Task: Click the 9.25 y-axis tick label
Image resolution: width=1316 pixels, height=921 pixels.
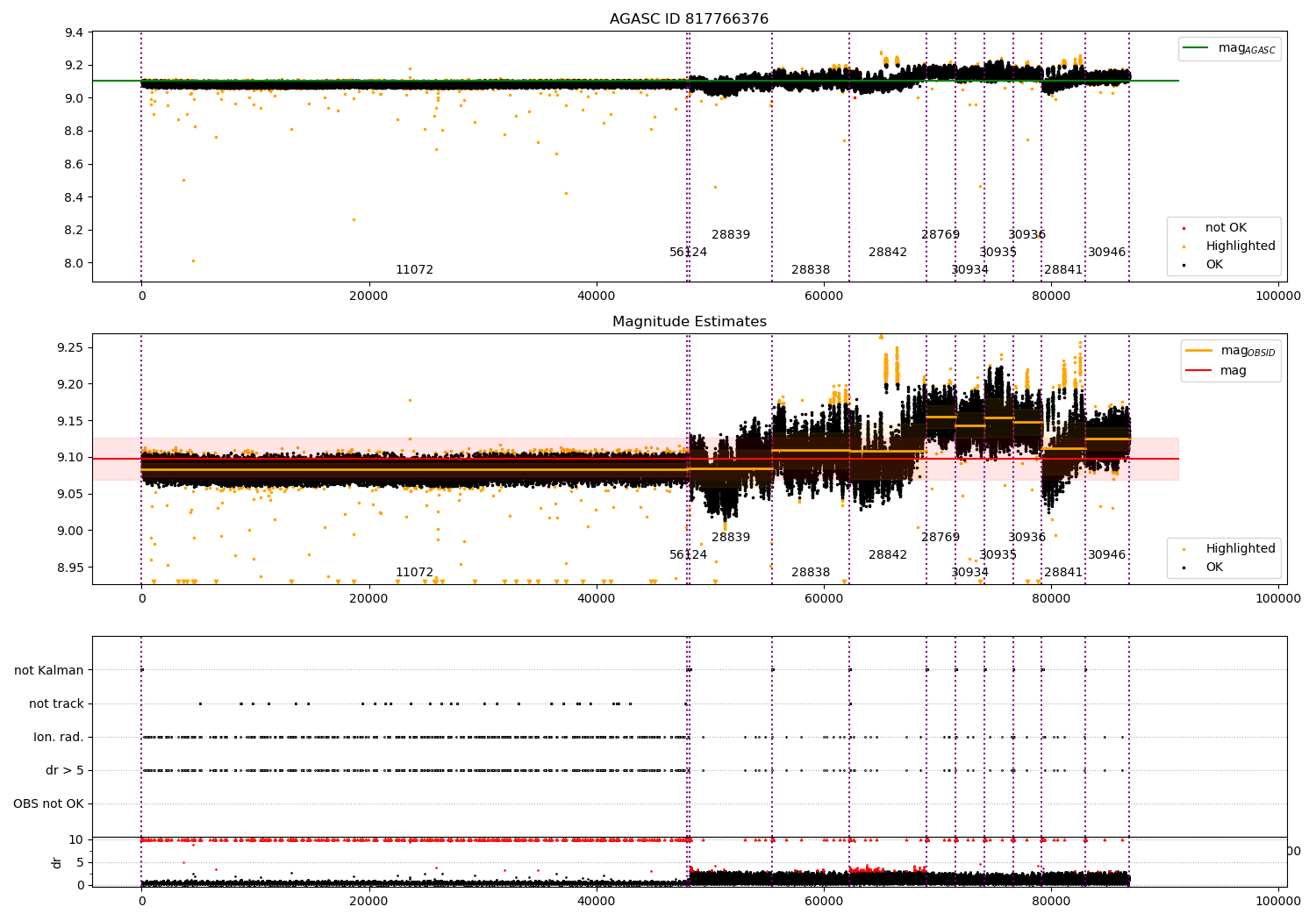Action: pyautogui.click(x=70, y=348)
